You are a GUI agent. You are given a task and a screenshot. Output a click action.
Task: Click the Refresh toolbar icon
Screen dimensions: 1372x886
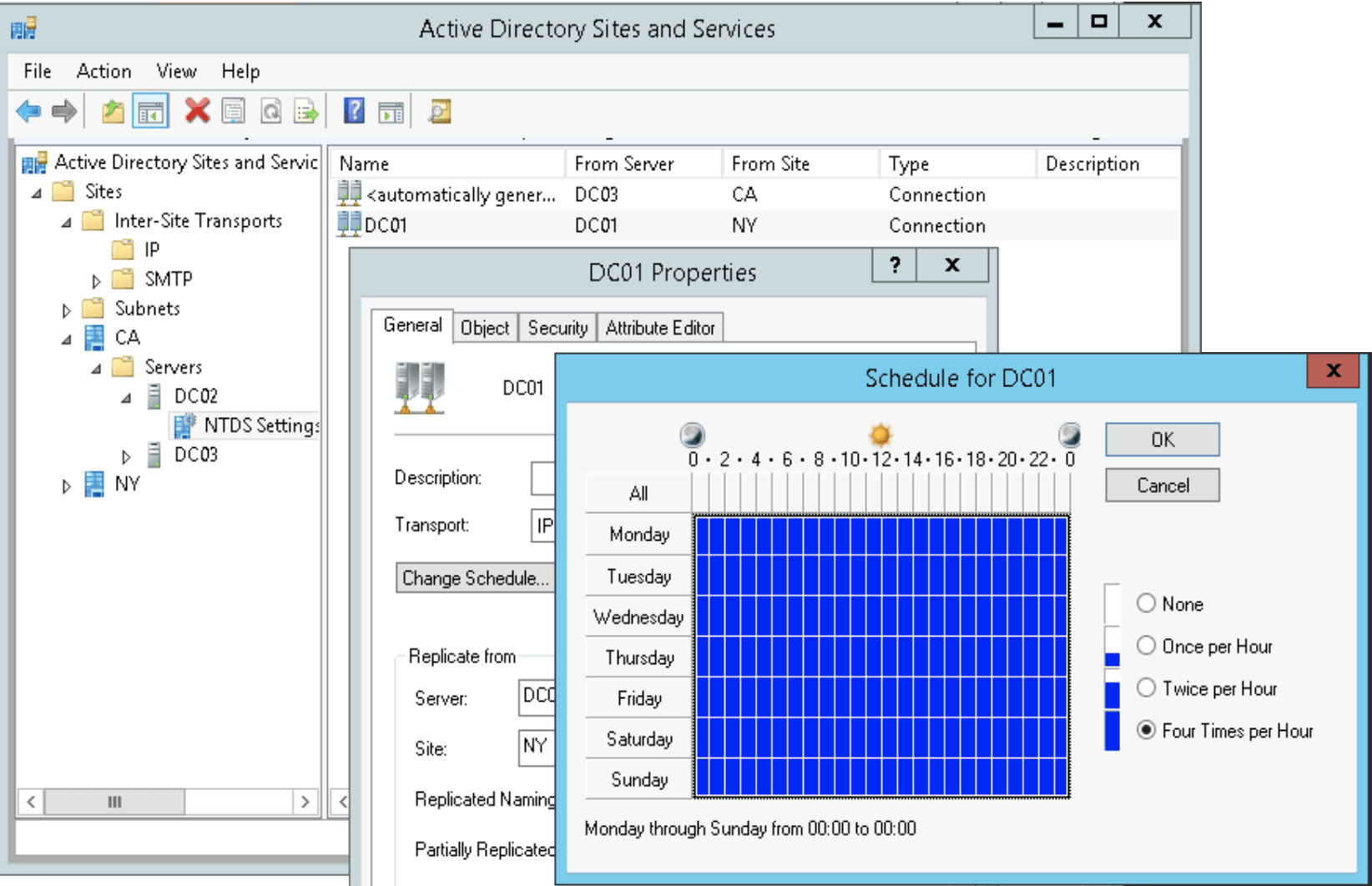[x=270, y=111]
